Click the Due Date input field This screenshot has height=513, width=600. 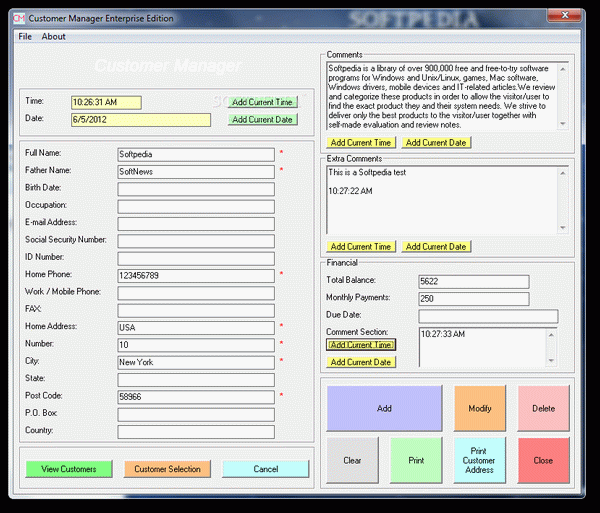(x=488, y=316)
